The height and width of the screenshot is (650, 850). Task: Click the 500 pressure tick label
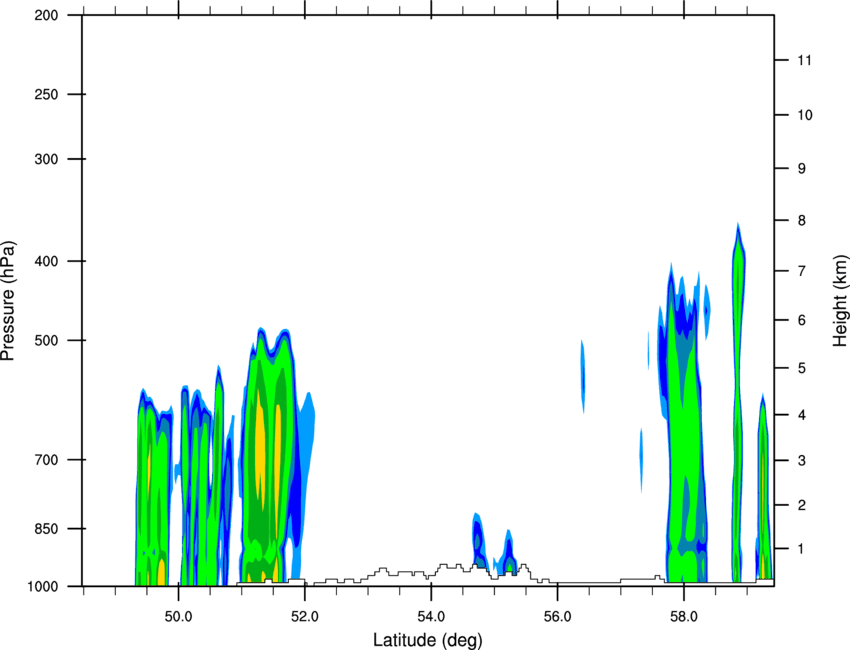pyautogui.click(x=46, y=340)
